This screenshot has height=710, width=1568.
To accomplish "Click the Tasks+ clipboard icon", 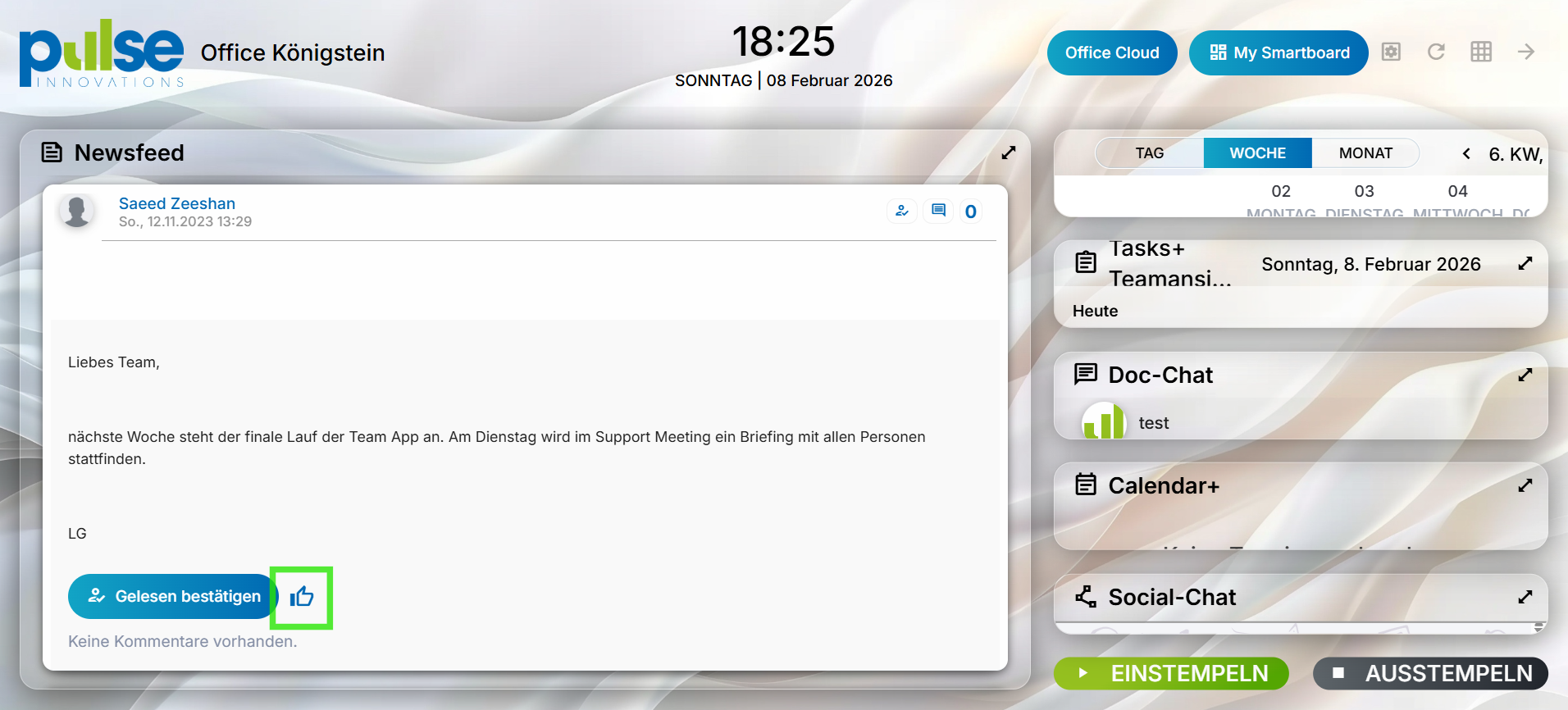I will pos(1086,262).
